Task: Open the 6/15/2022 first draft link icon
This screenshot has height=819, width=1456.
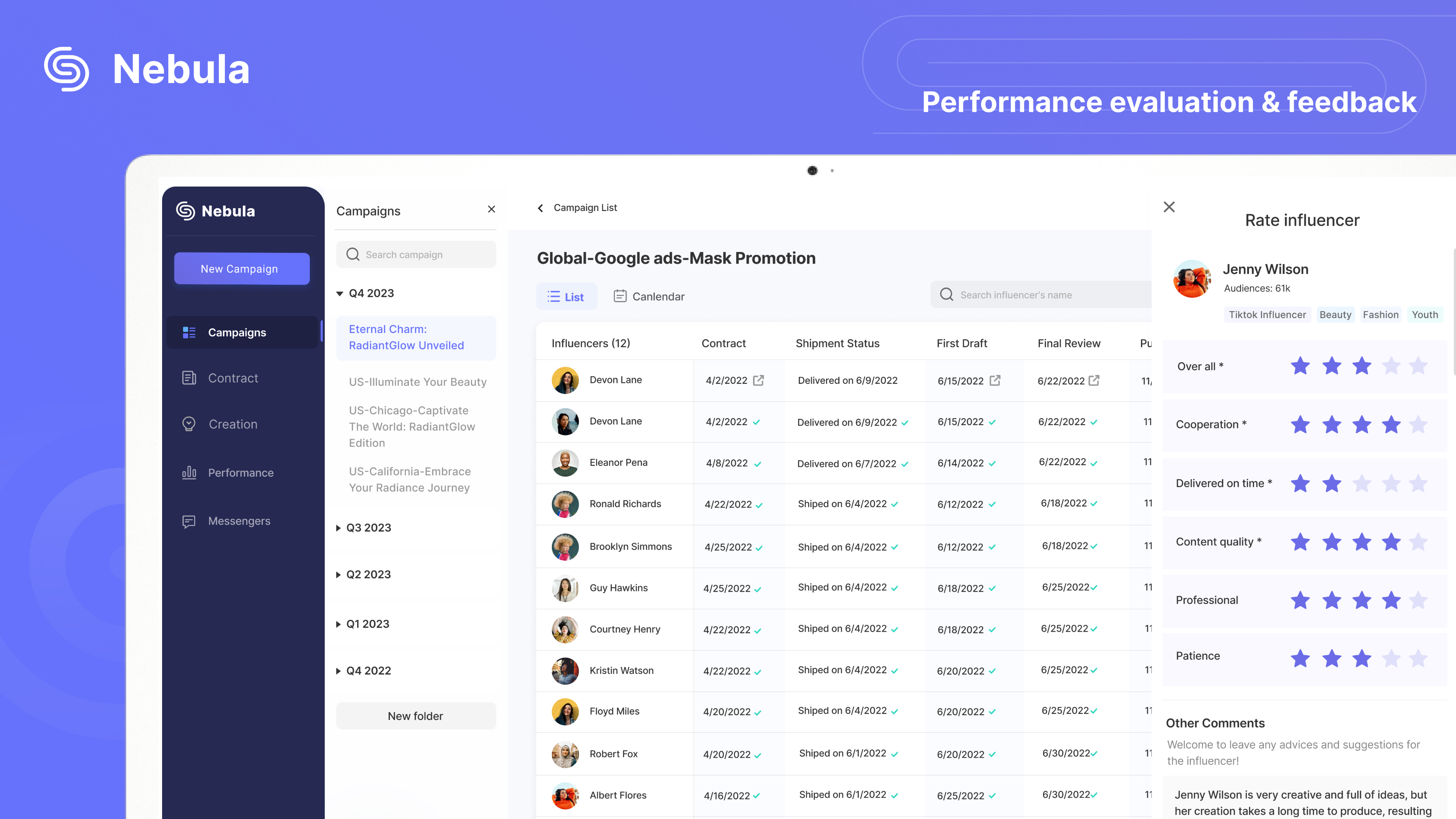Action: pyautogui.click(x=995, y=380)
